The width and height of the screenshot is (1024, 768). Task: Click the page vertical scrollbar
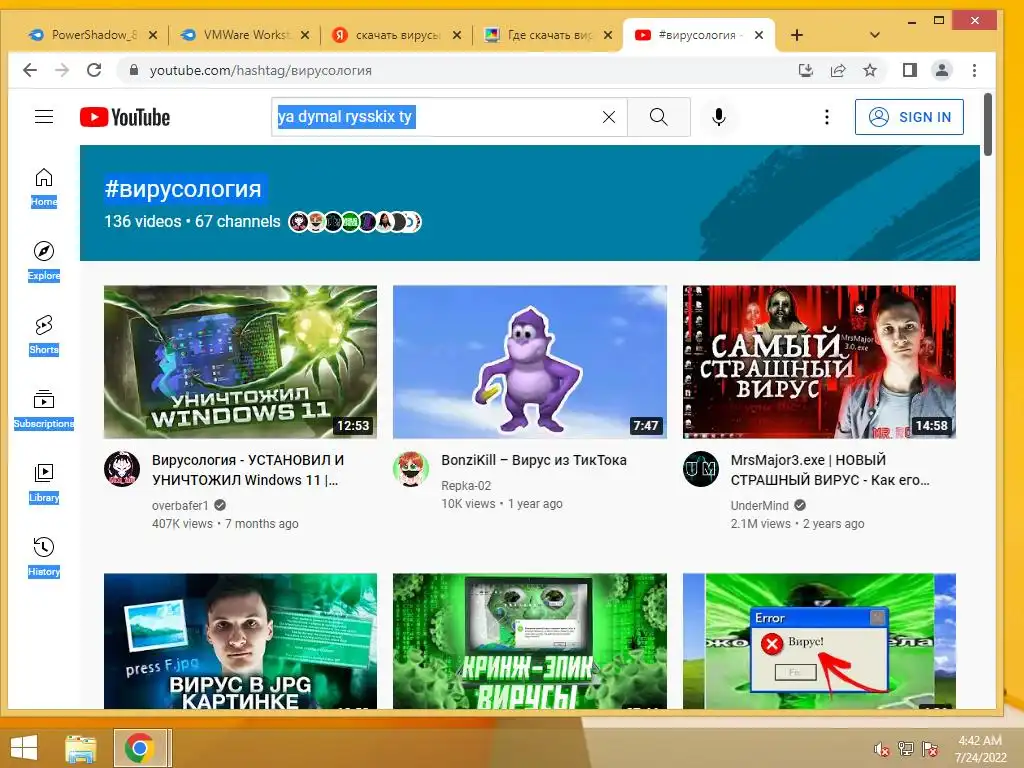(988, 124)
